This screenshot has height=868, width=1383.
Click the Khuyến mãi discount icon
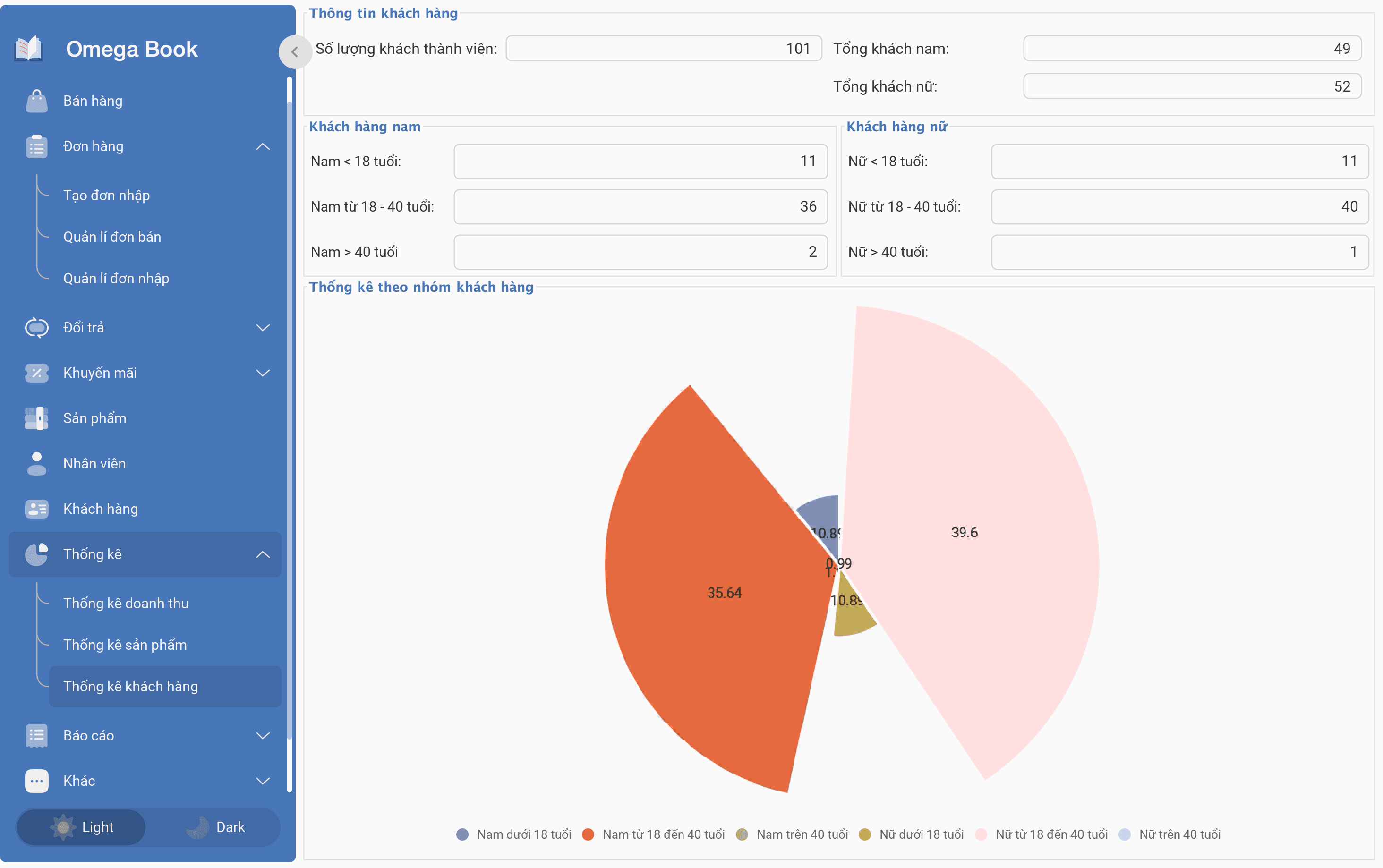[x=37, y=373]
